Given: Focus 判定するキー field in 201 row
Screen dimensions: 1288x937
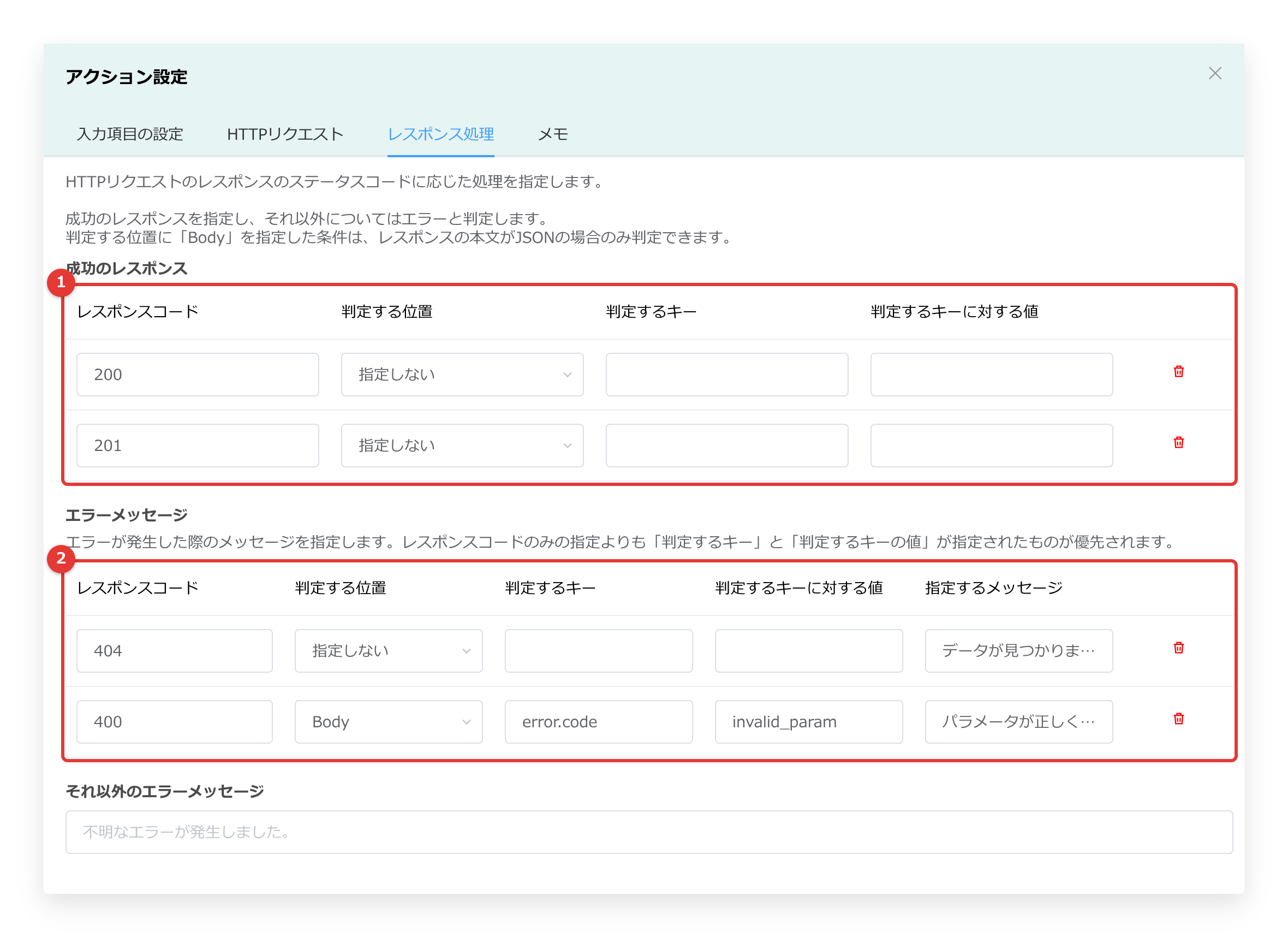Looking at the screenshot, I should [x=727, y=446].
